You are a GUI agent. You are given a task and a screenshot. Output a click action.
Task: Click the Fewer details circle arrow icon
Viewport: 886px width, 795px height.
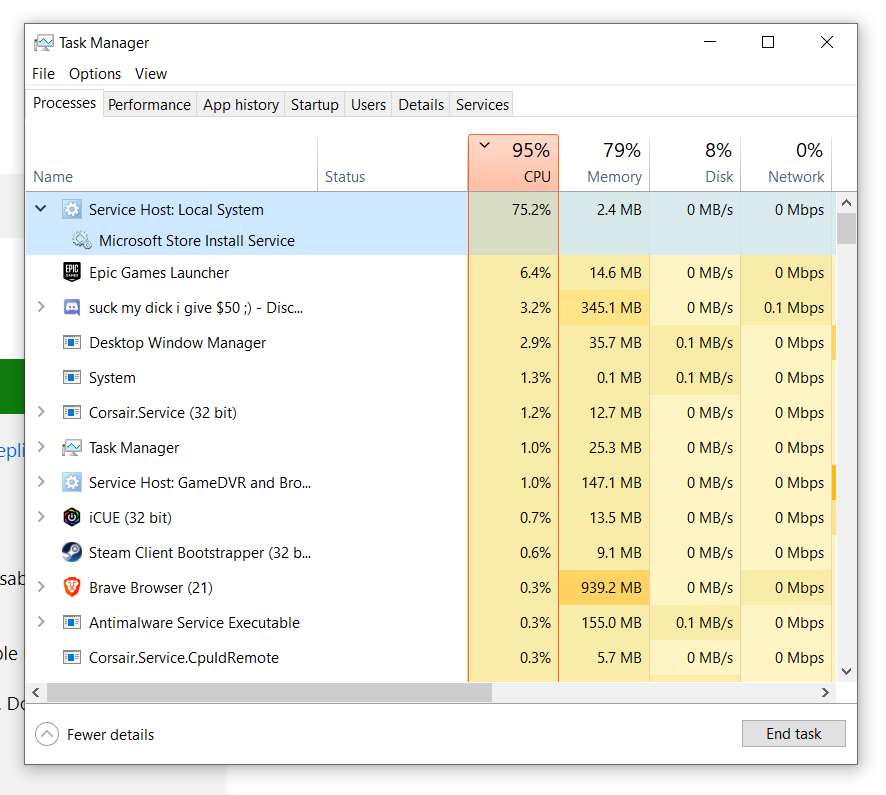pyautogui.click(x=47, y=735)
